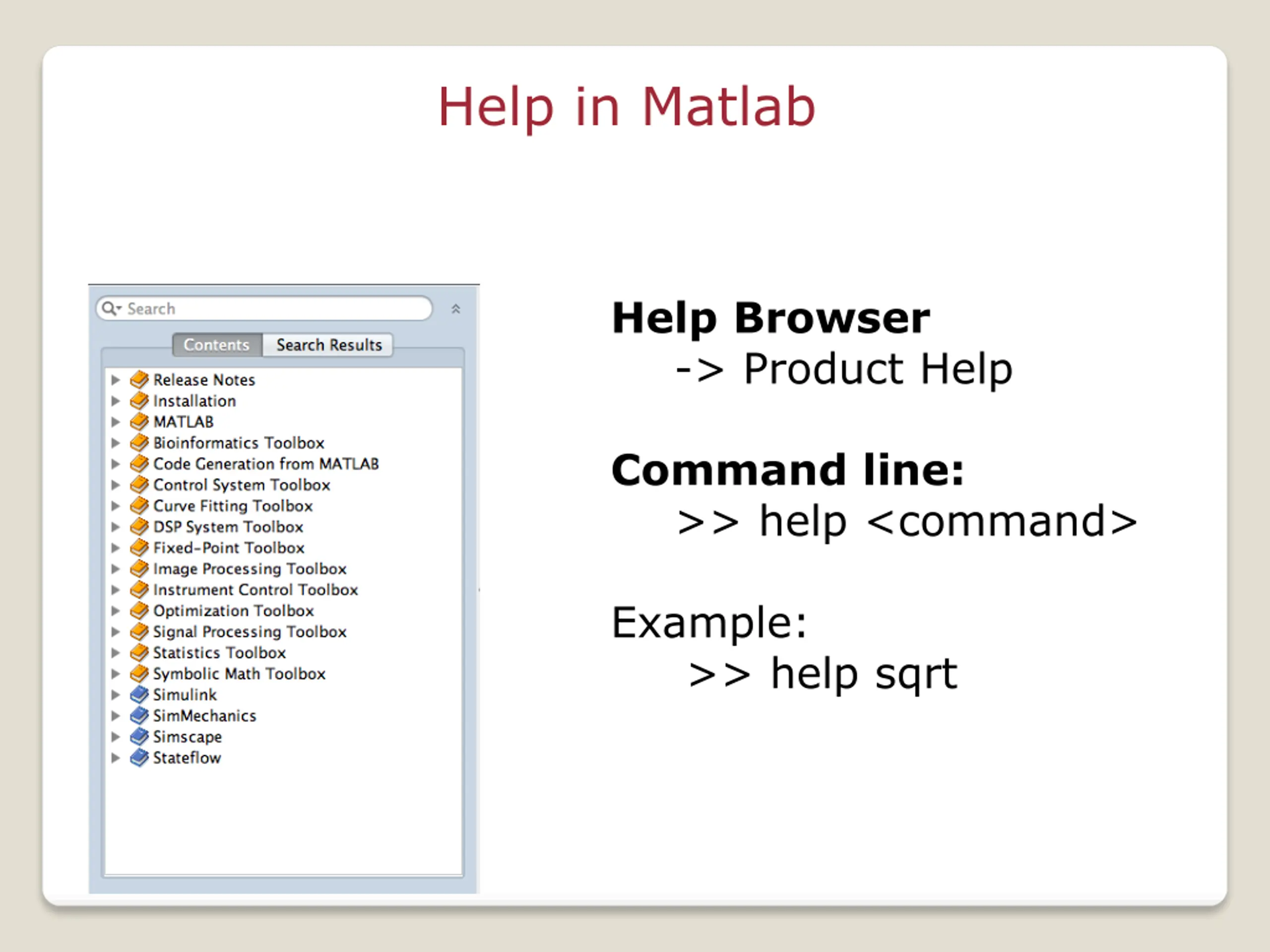Click the Installation book icon

139,401
